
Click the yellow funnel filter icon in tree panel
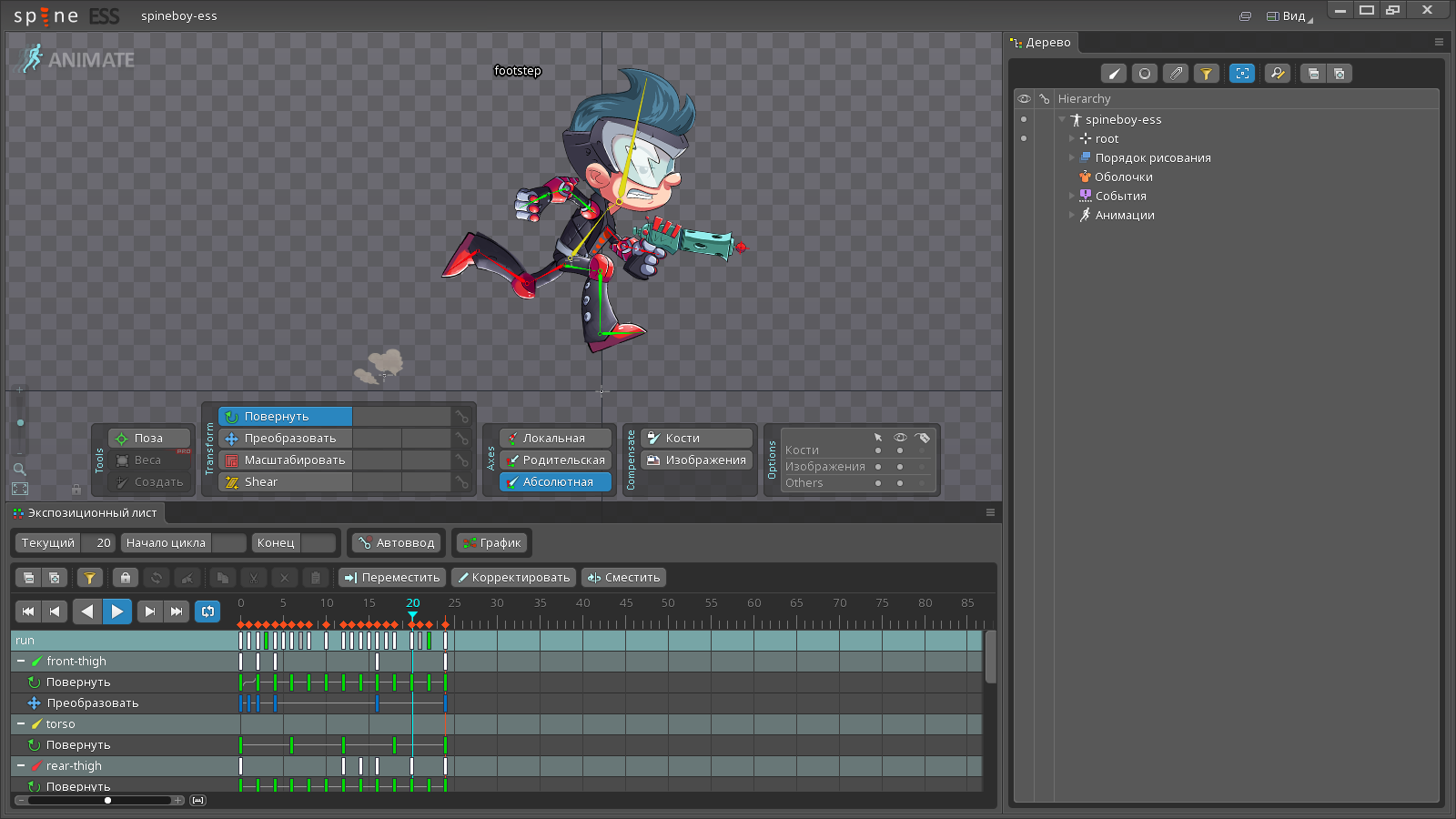click(1206, 74)
